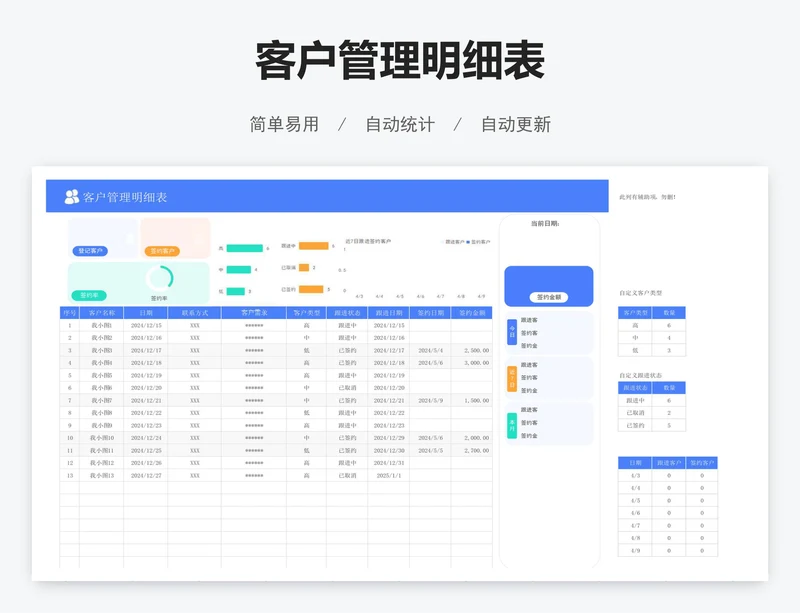
Task: Select the orange 近7日 side tab
Action: (x=512, y=378)
